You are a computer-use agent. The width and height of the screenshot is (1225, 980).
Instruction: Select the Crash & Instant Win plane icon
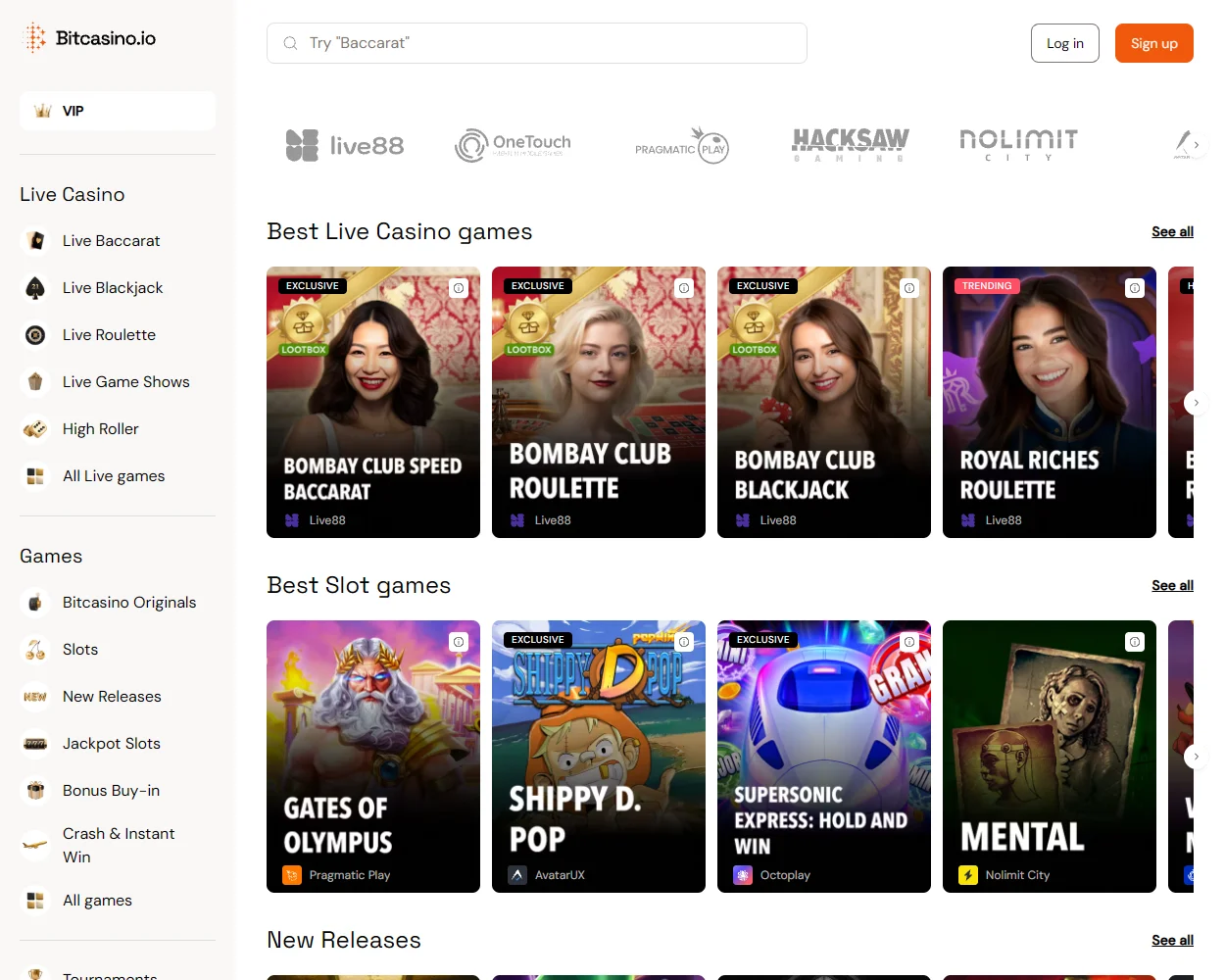[35, 845]
